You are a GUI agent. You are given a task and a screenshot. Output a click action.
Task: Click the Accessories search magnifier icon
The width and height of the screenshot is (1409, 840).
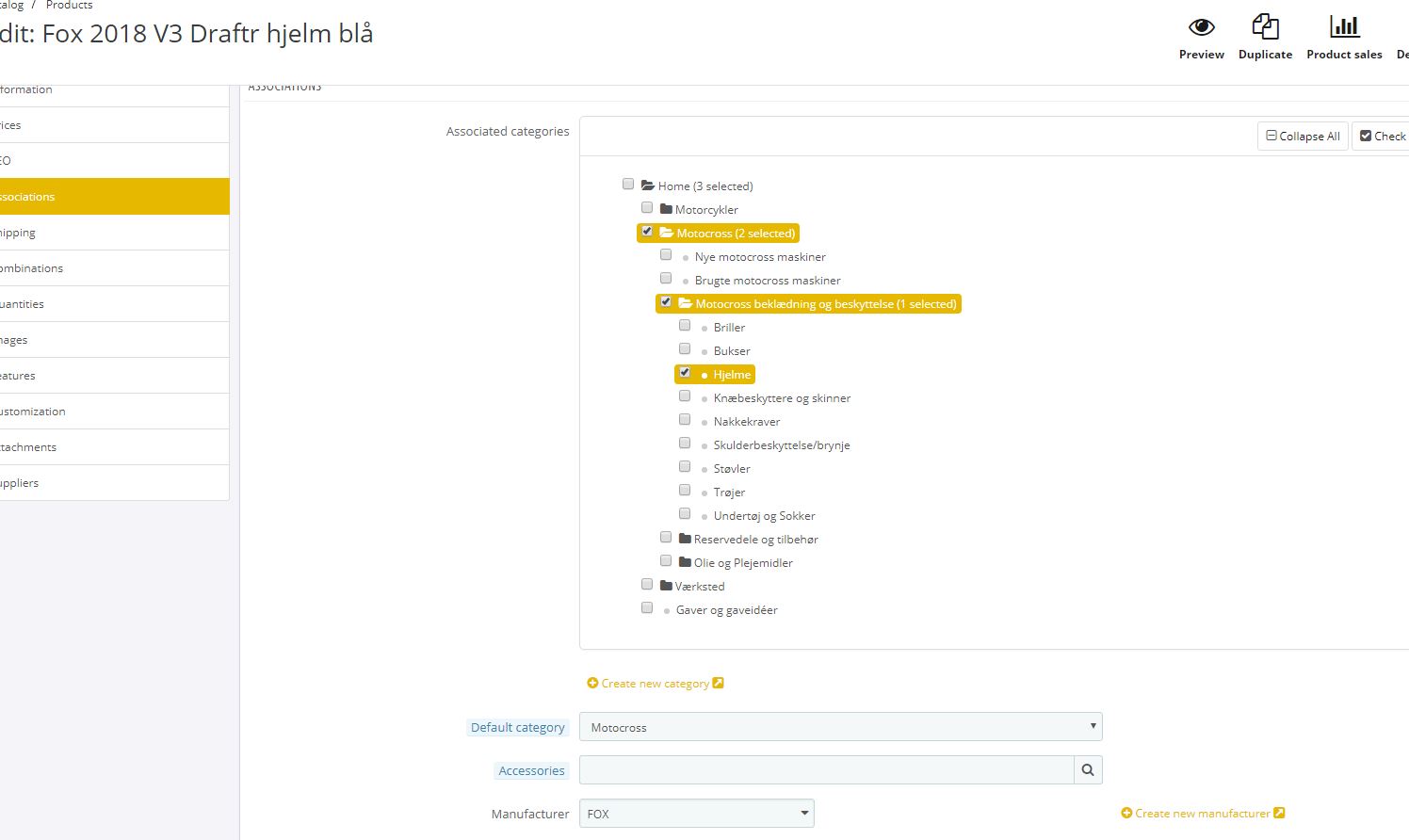tap(1088, 770)
